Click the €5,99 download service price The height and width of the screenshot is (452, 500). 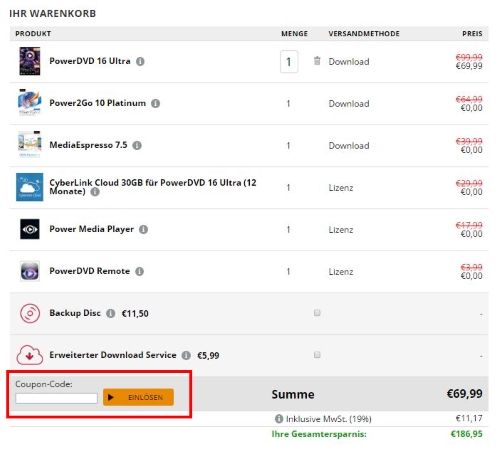(x=208, y=356)
